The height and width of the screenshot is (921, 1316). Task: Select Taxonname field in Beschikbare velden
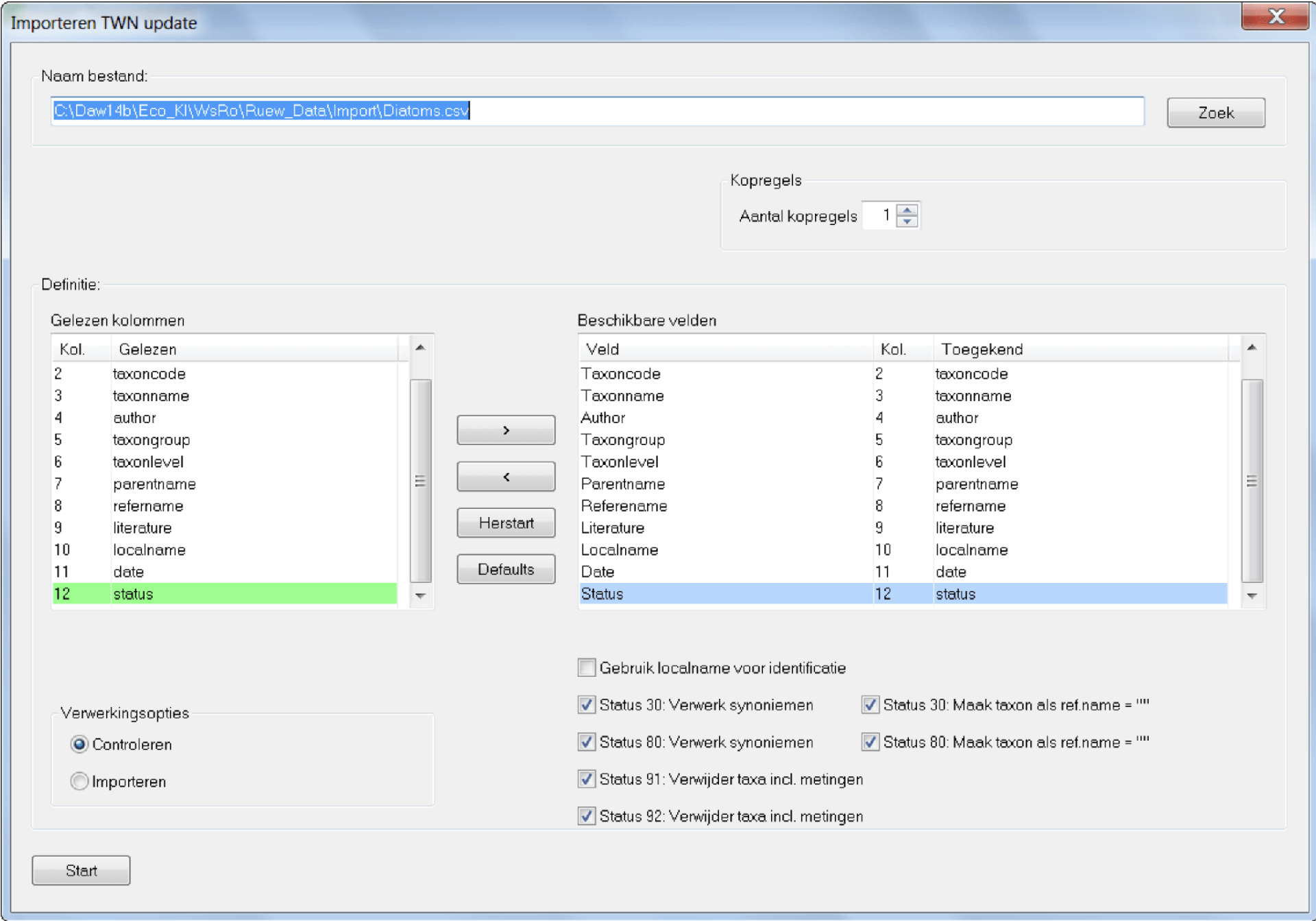coord(903,396)
